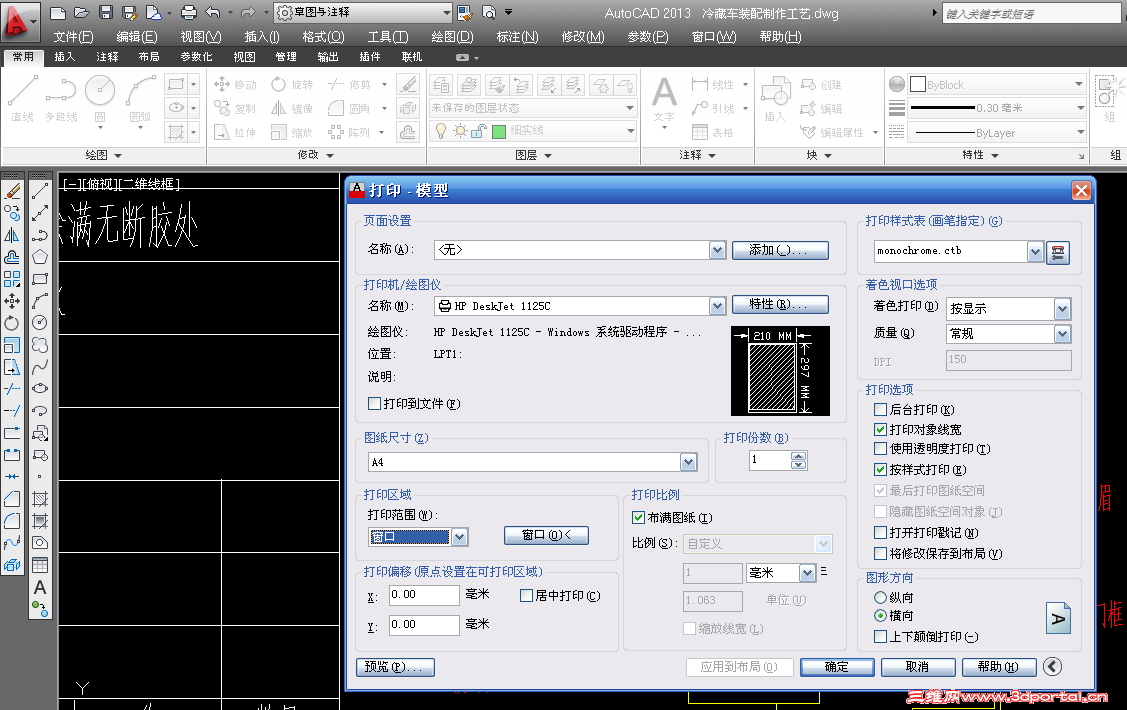Click the 确定 (OK) button
1127x710 pixels.
click(836, 666)
